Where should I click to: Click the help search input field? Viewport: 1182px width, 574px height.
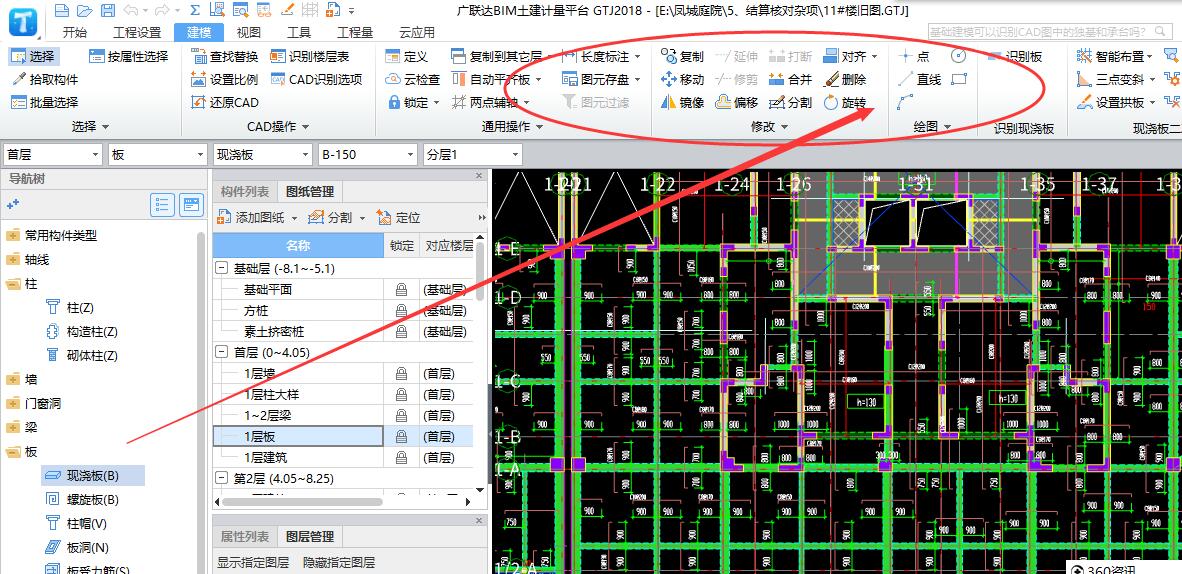pos(1045,32)
